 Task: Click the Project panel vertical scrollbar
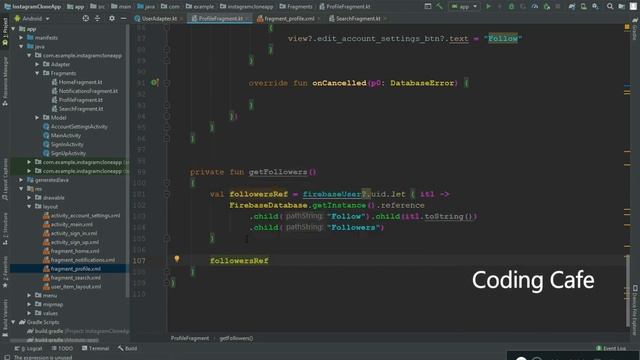128,160
